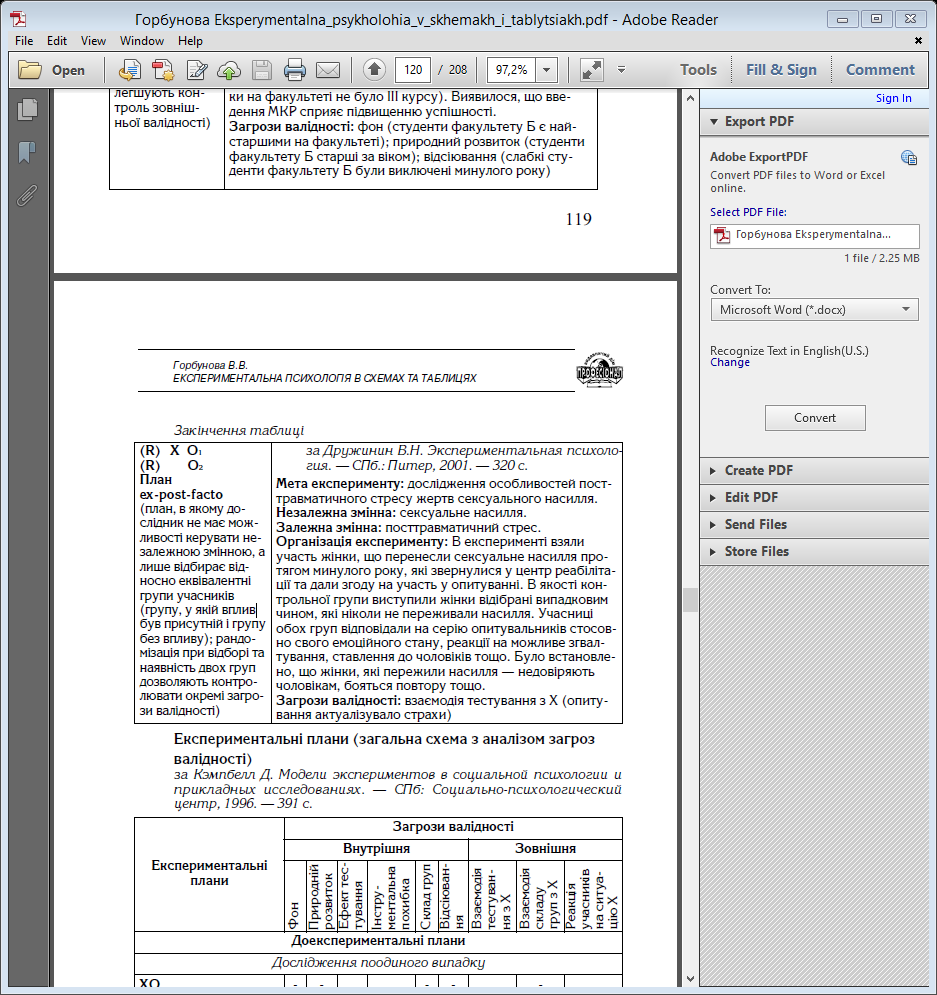Screen dimensions: 937x995
Task: Switch to the Fill & Sign tab
Action: [x=781, y=70]
